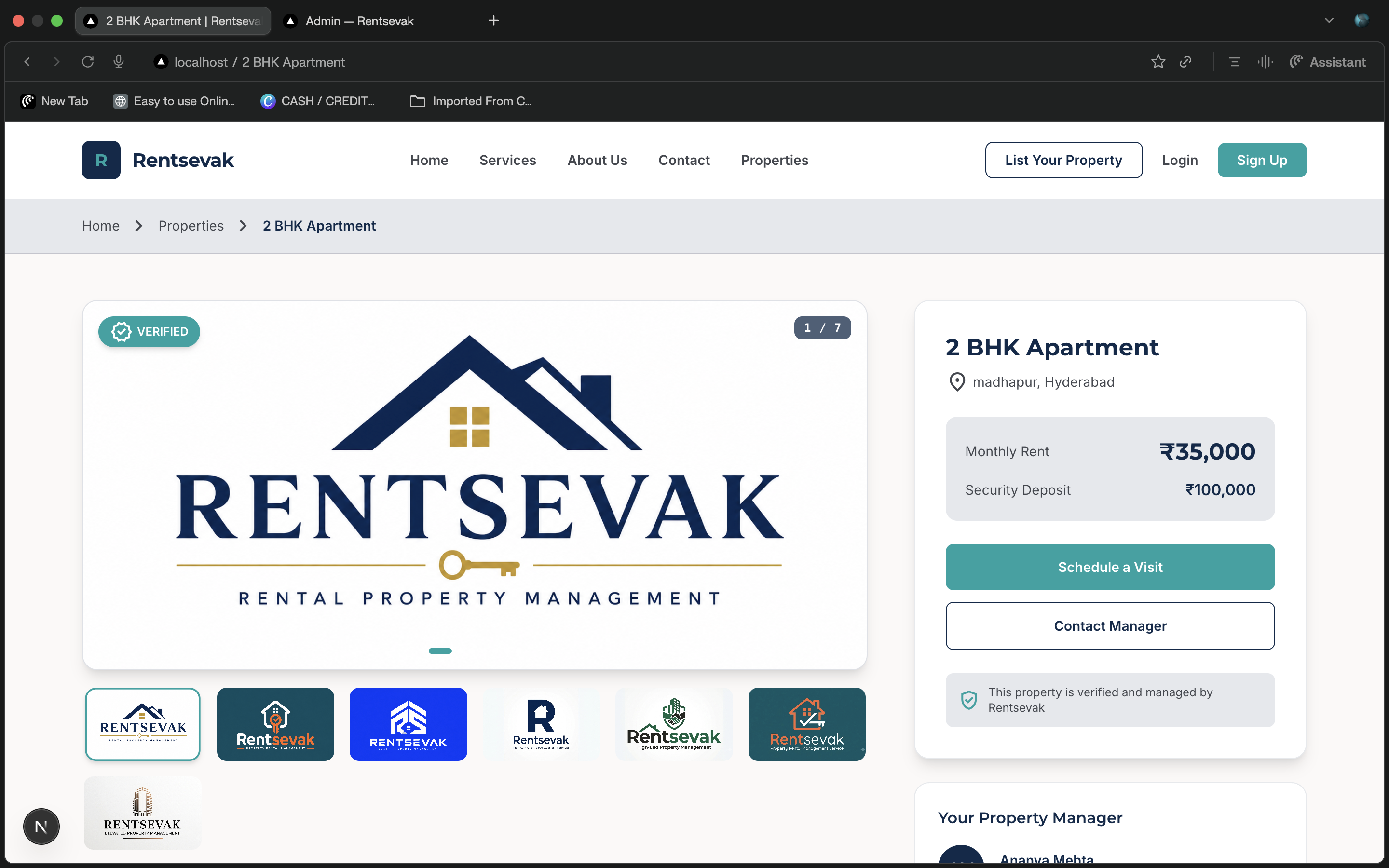This screenshot has width=1389, height=868.
Task: Copy link using chain icon
Action: 1186,62
